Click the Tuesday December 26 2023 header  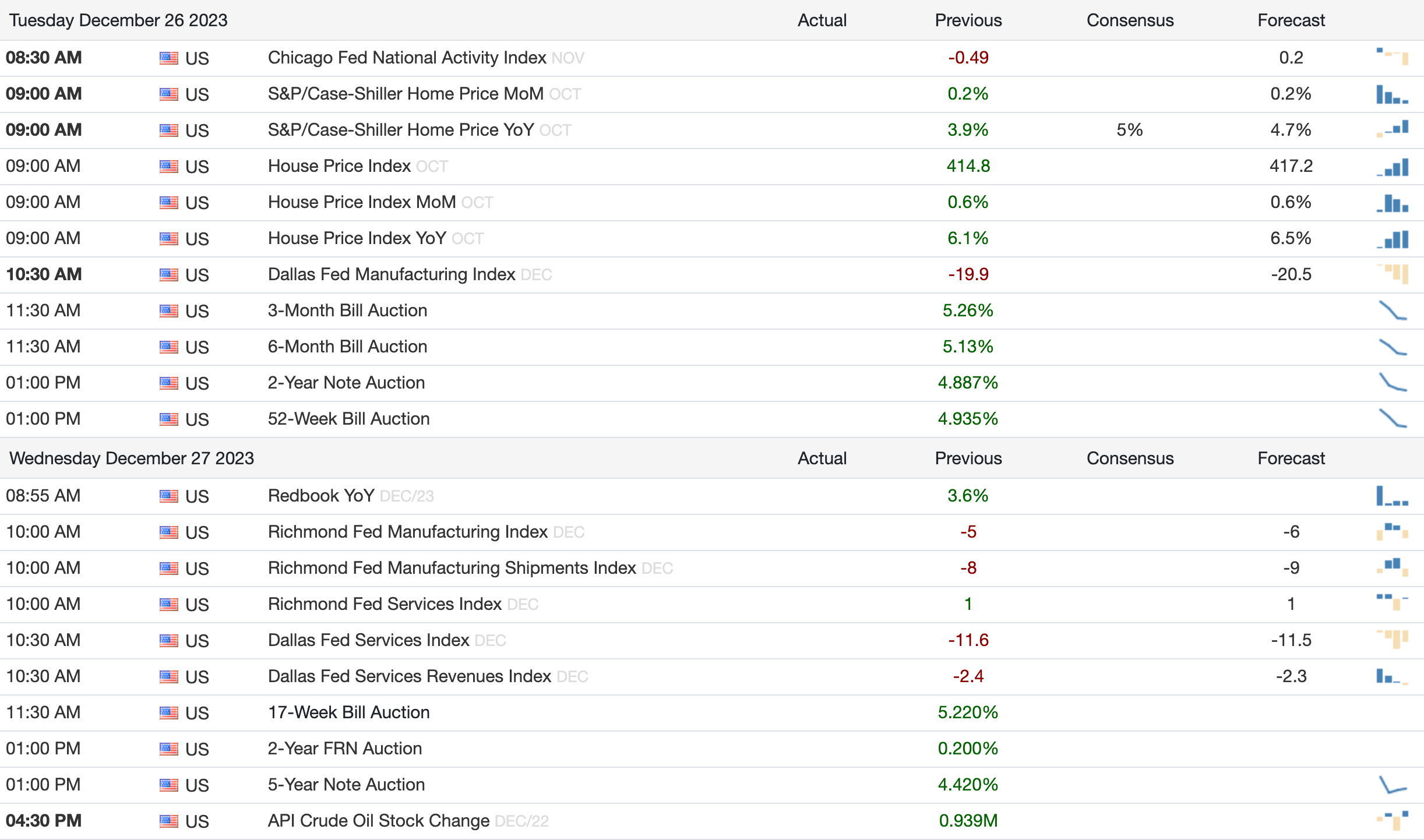click(x=118, y=20)
